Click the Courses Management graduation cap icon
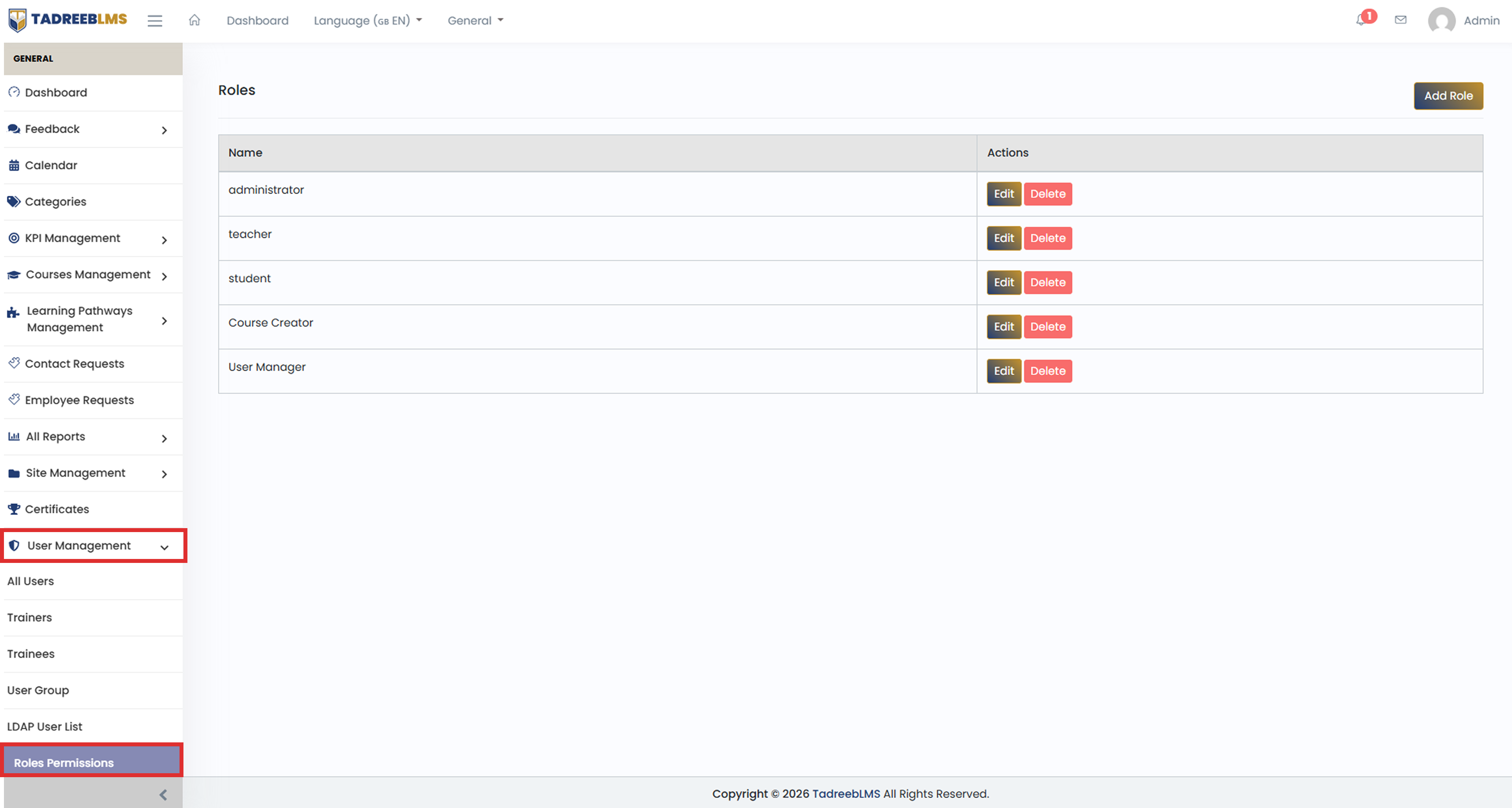The image size is (1512, 808). [14, 275]
